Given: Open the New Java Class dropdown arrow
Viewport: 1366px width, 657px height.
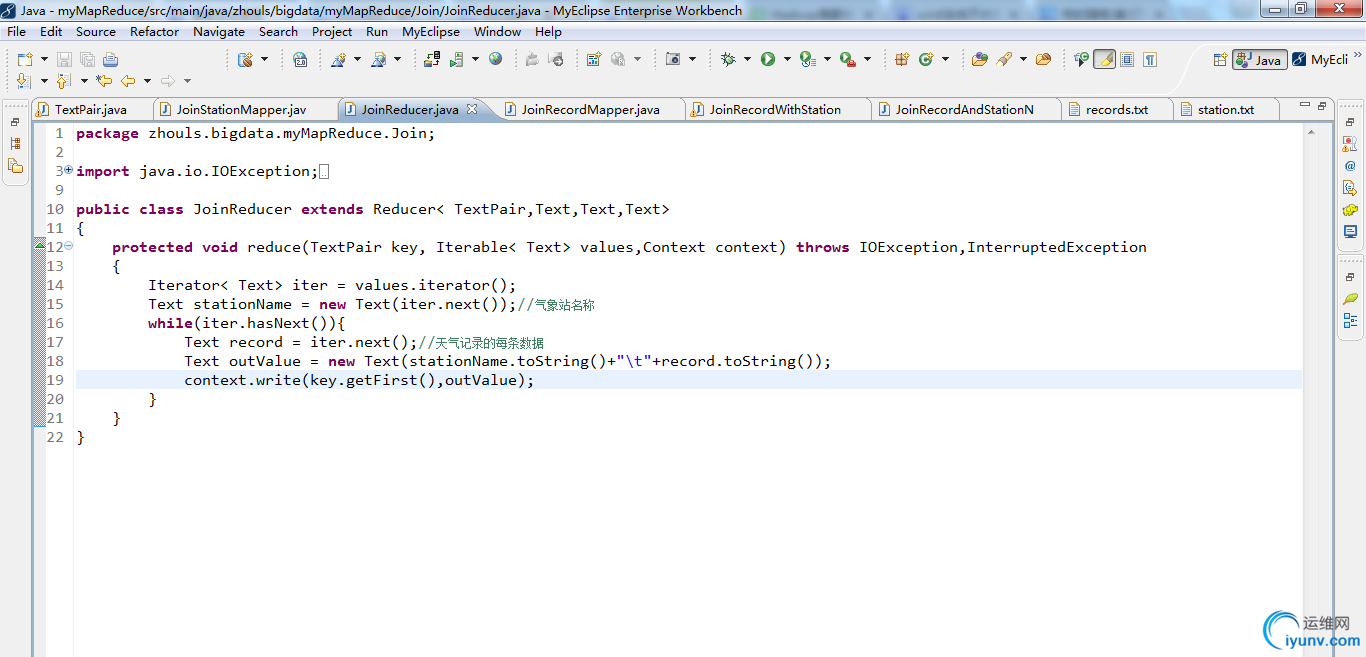Looking at the screenshot, I should (946, 59).
